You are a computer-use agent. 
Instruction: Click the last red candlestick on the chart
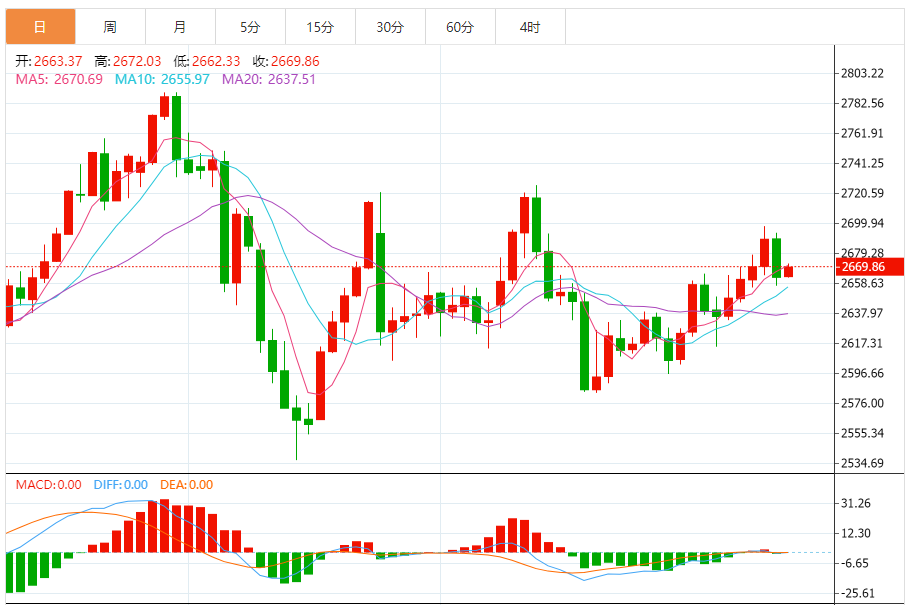(788, 271)
